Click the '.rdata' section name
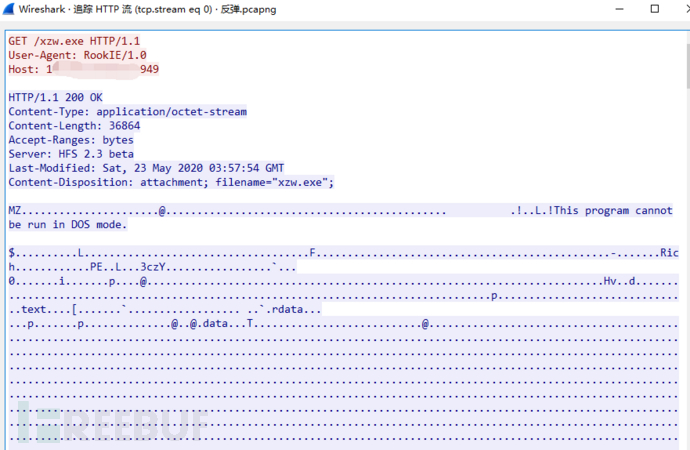The image size is (690, 450). click(x=284, y=309)
